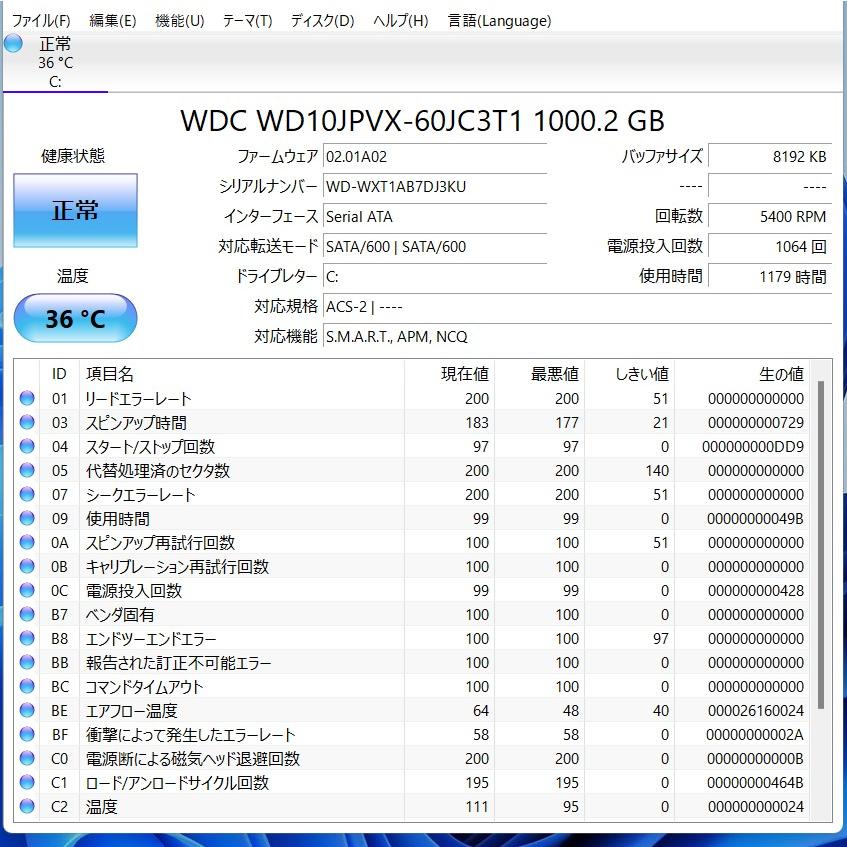The height and width of the screenshot is (847, 847).
Task: Click the drive letter field C:
Action: (435, 277)
